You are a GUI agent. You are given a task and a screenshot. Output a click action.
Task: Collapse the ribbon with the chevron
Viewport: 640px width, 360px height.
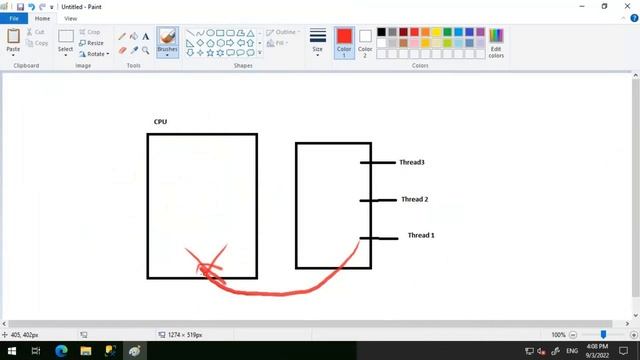click(623, 18)
